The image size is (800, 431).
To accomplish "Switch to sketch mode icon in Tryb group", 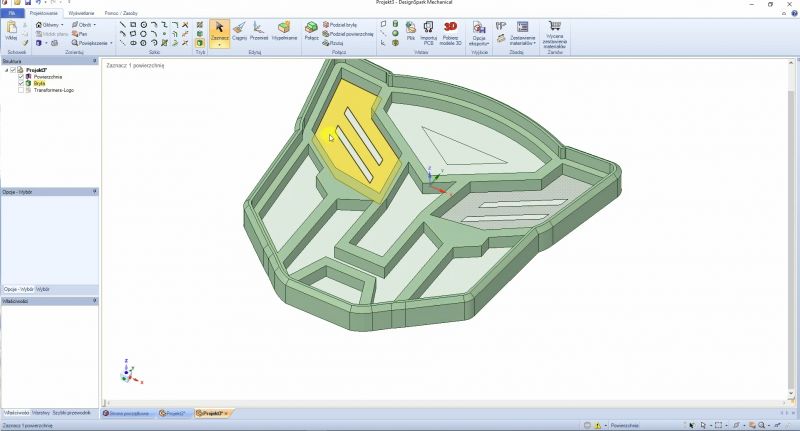I will tap(200, 24).
